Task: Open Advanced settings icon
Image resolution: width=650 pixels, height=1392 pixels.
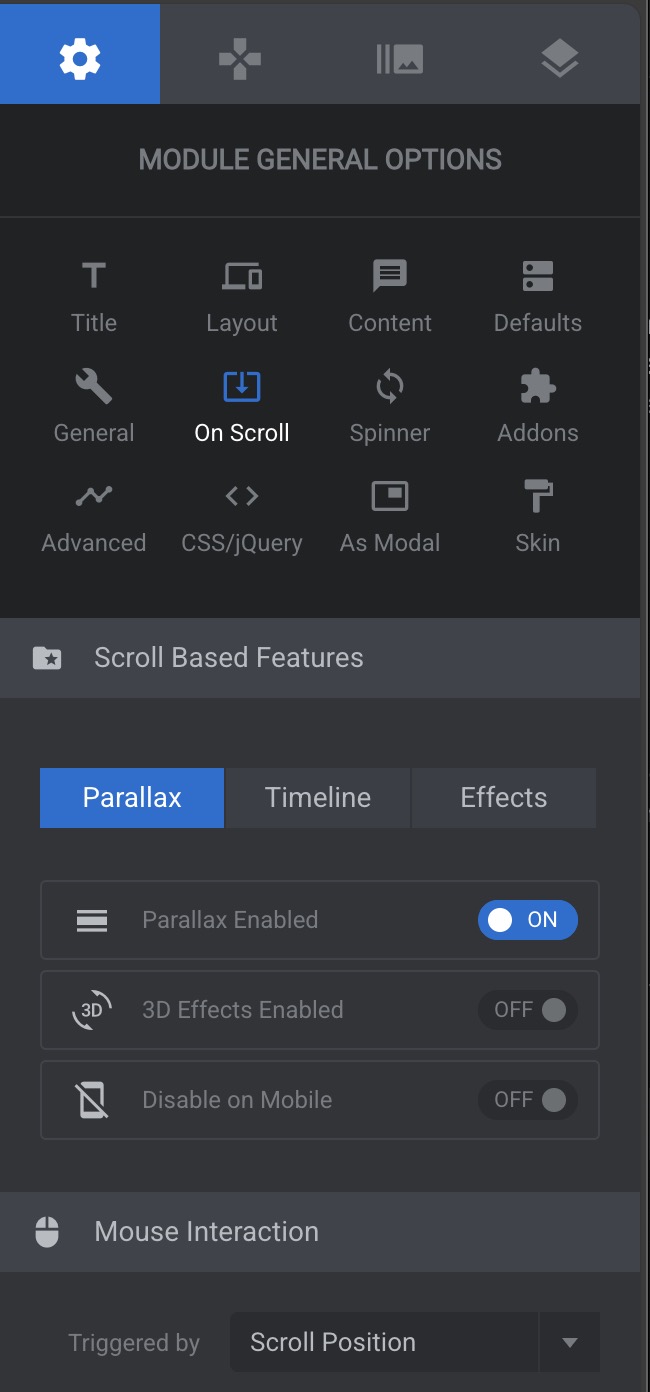Action: (x=94, y=496)
